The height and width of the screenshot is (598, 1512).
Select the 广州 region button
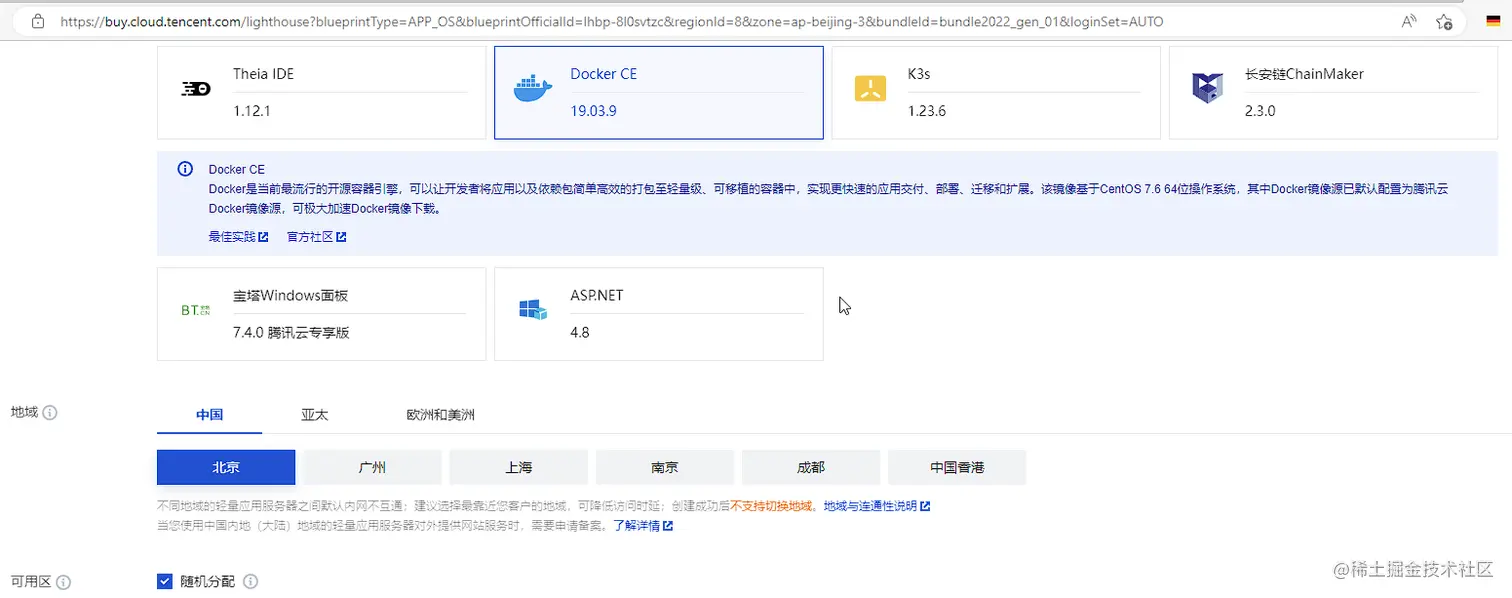372,467
